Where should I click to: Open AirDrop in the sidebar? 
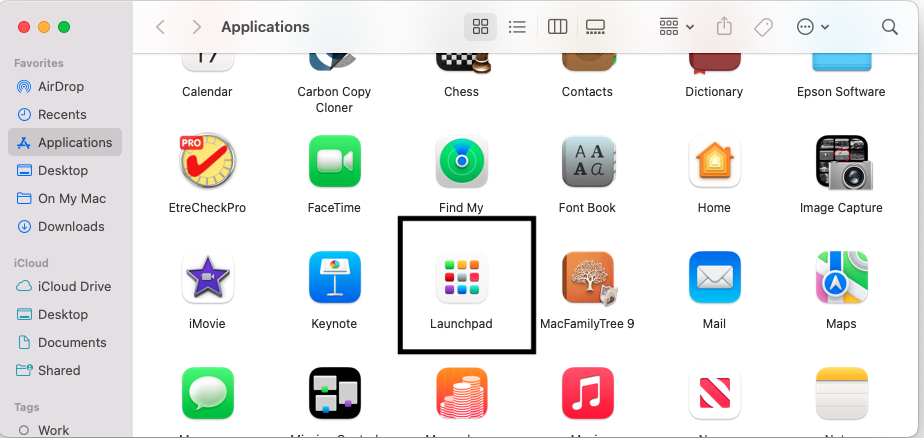[65, 87]
